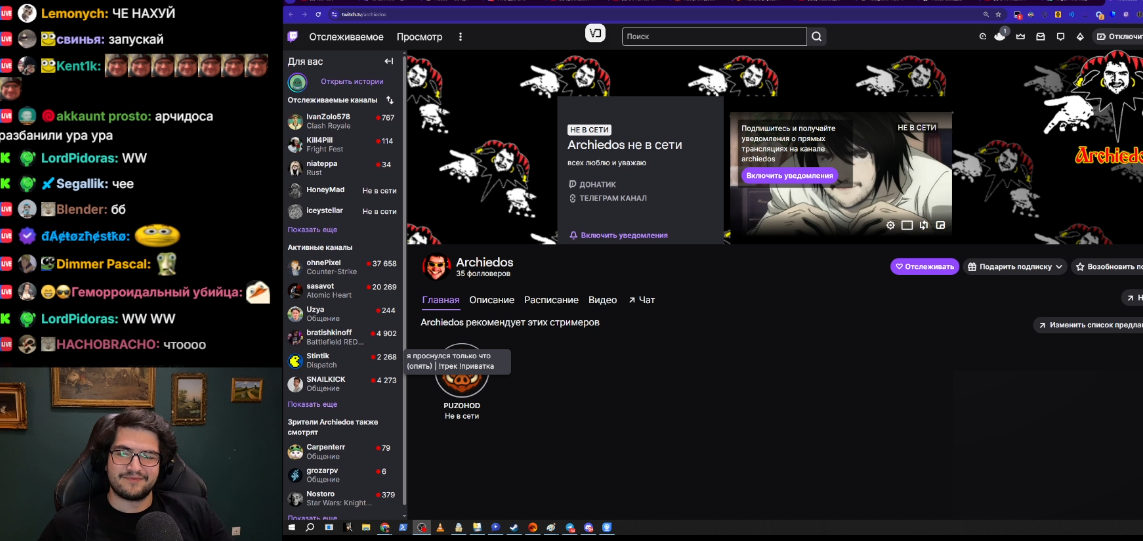Open the ТЕЛЕГРАМ КАНАЛ link
1143x541 pixels.
[607, 198]
